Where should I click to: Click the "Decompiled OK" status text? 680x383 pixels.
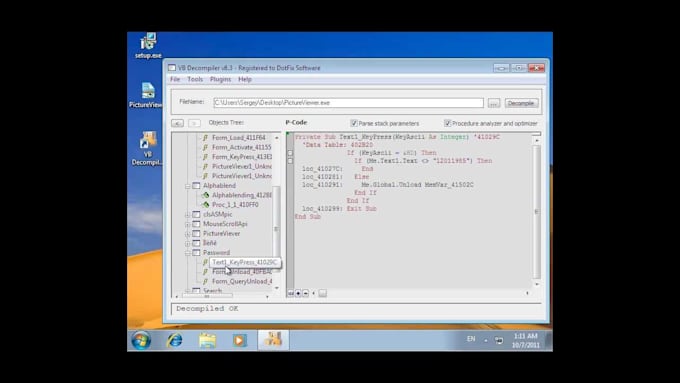[x=207, y=308]
